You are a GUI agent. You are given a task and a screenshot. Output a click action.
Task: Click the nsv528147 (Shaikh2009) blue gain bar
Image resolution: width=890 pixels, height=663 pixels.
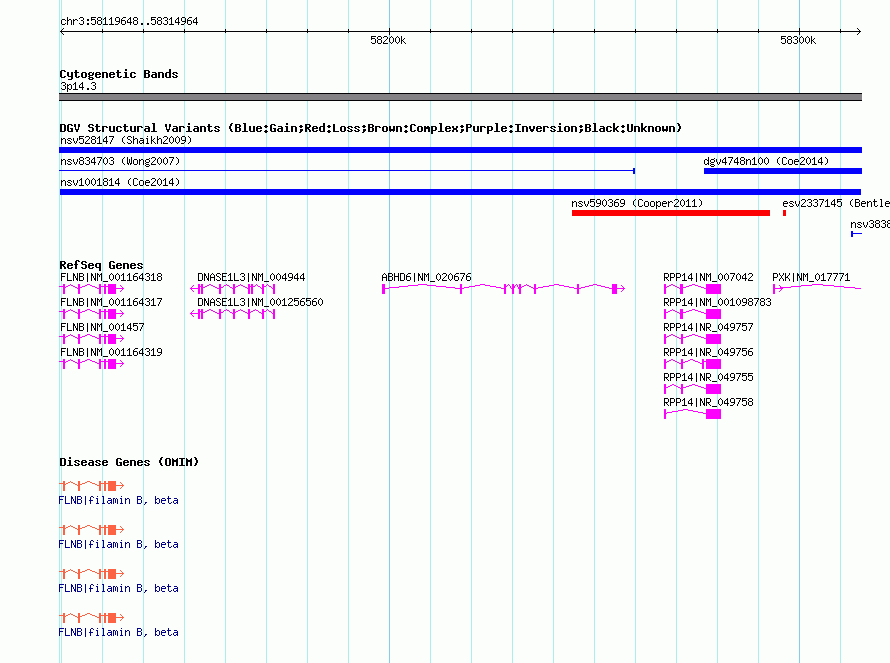click(460, 150)
